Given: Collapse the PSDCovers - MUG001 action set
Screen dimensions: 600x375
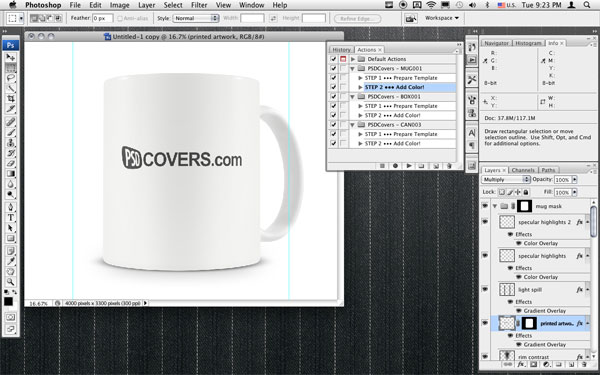Looking at the screenshot, I should point(353,68).
